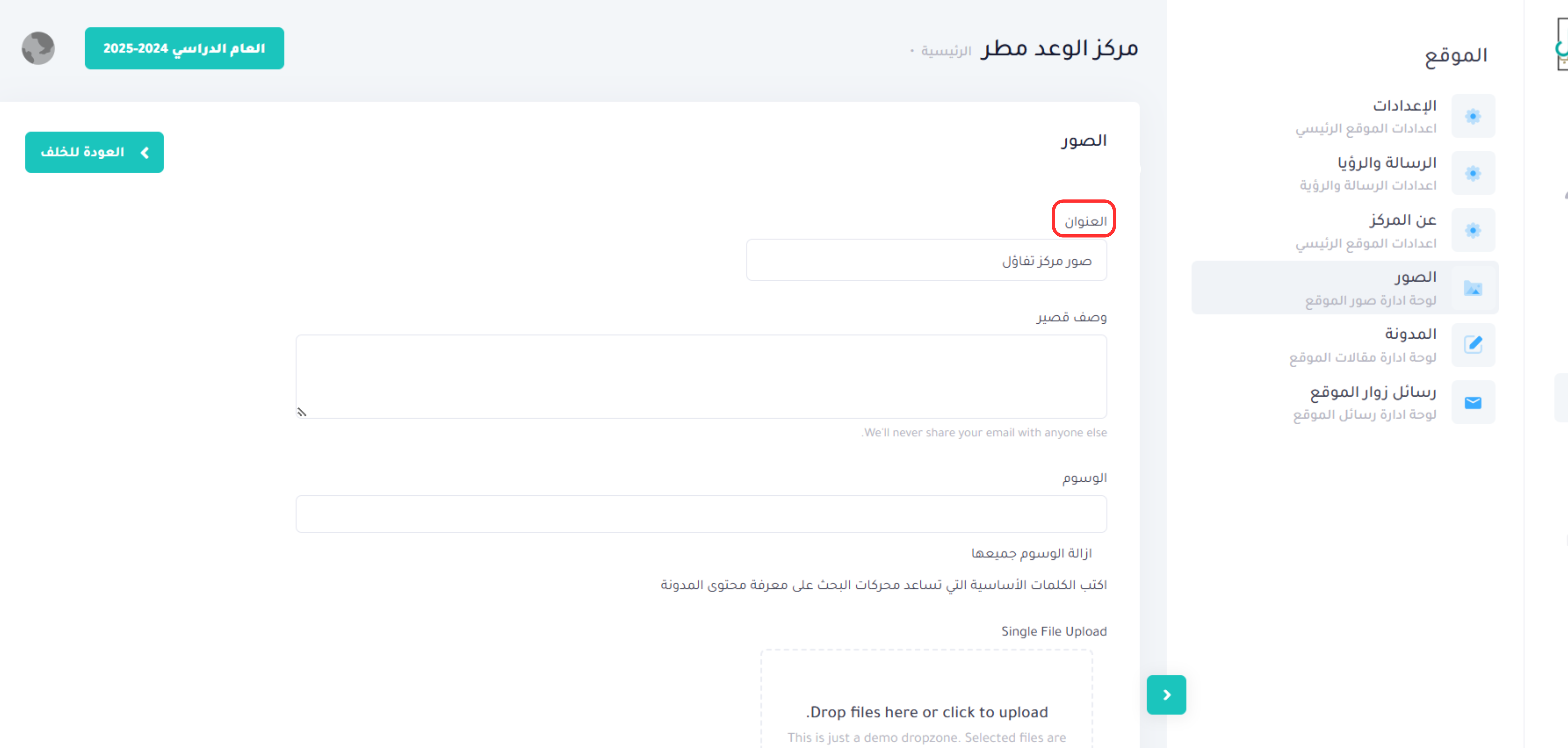This screenshot has width=1568, height=748.
Task: Click the عن المركز gear icon
Action: 1473,230
